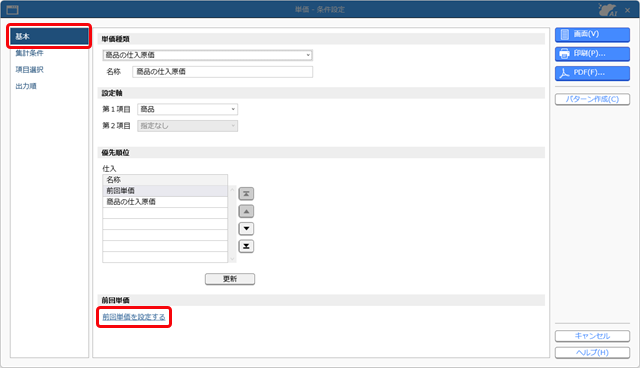The height and width of the screenshot is (368, 640).
Task: Click the 画面(V) display button
Action: pyautogui.click(x=592, y=35)
